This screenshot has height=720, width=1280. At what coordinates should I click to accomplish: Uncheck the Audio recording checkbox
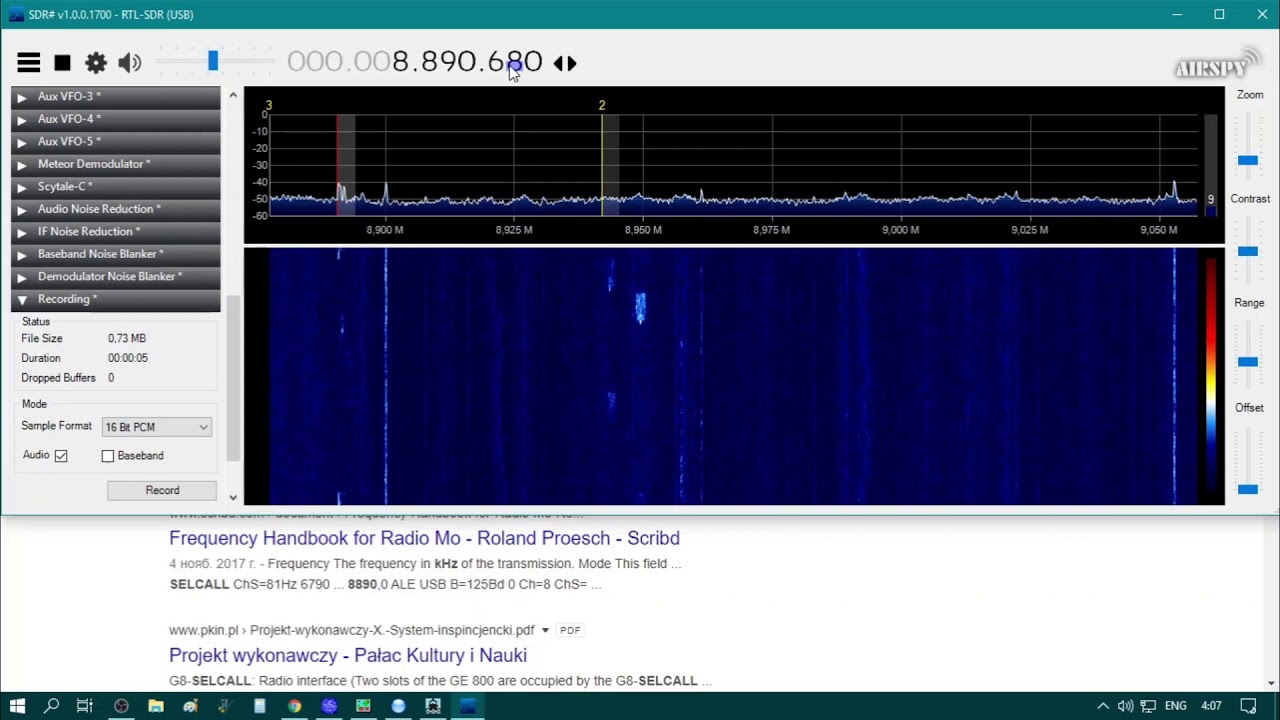61,456
